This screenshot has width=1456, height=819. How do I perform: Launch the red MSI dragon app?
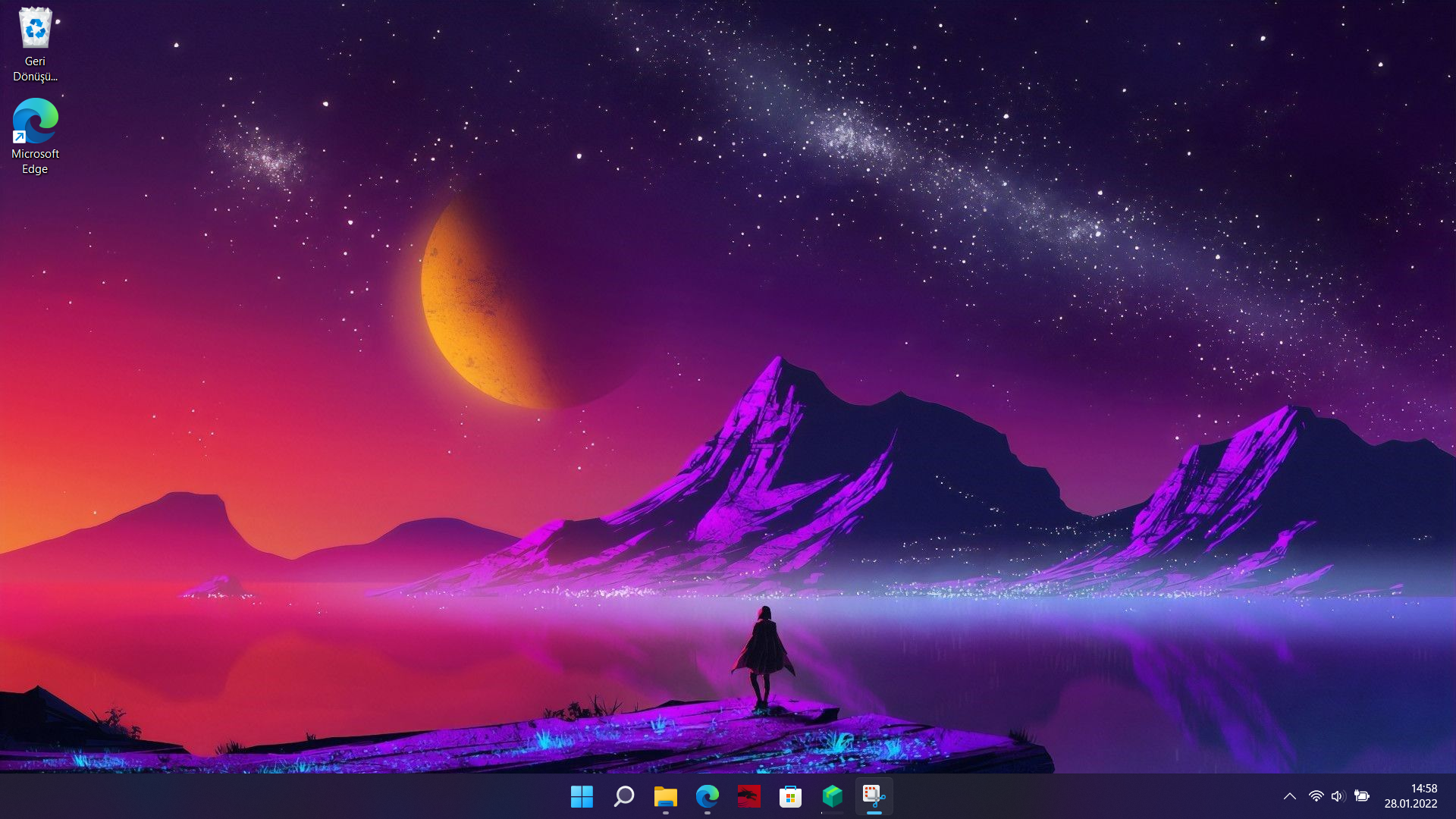748,796
